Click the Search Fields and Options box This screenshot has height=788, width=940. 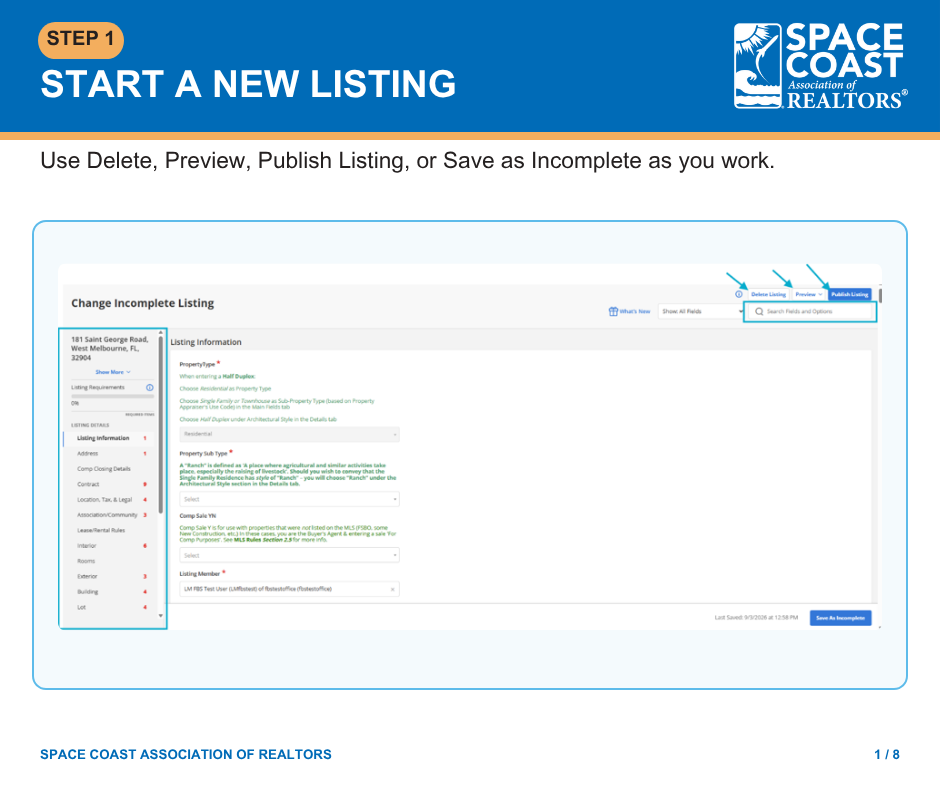(810, 312)
